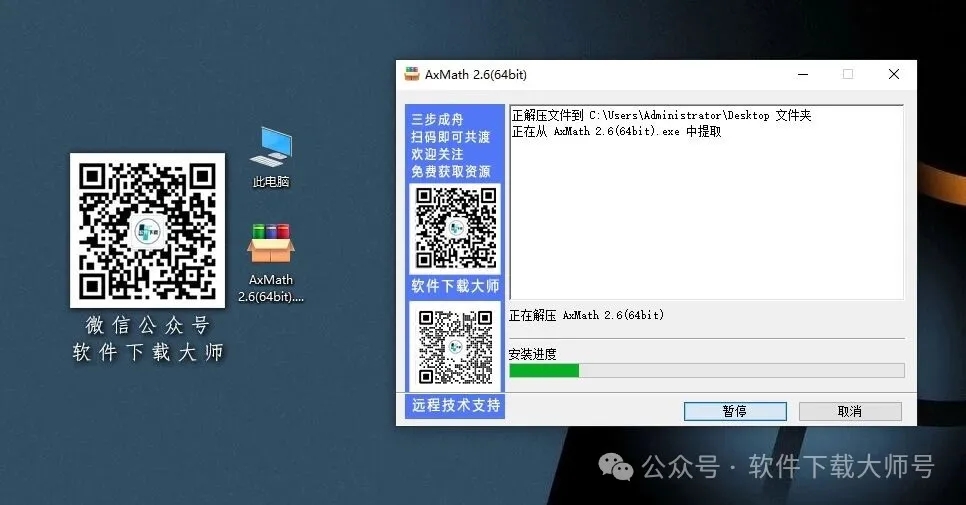Click the QR code above 远程技术支持

[x=455, y=347]
